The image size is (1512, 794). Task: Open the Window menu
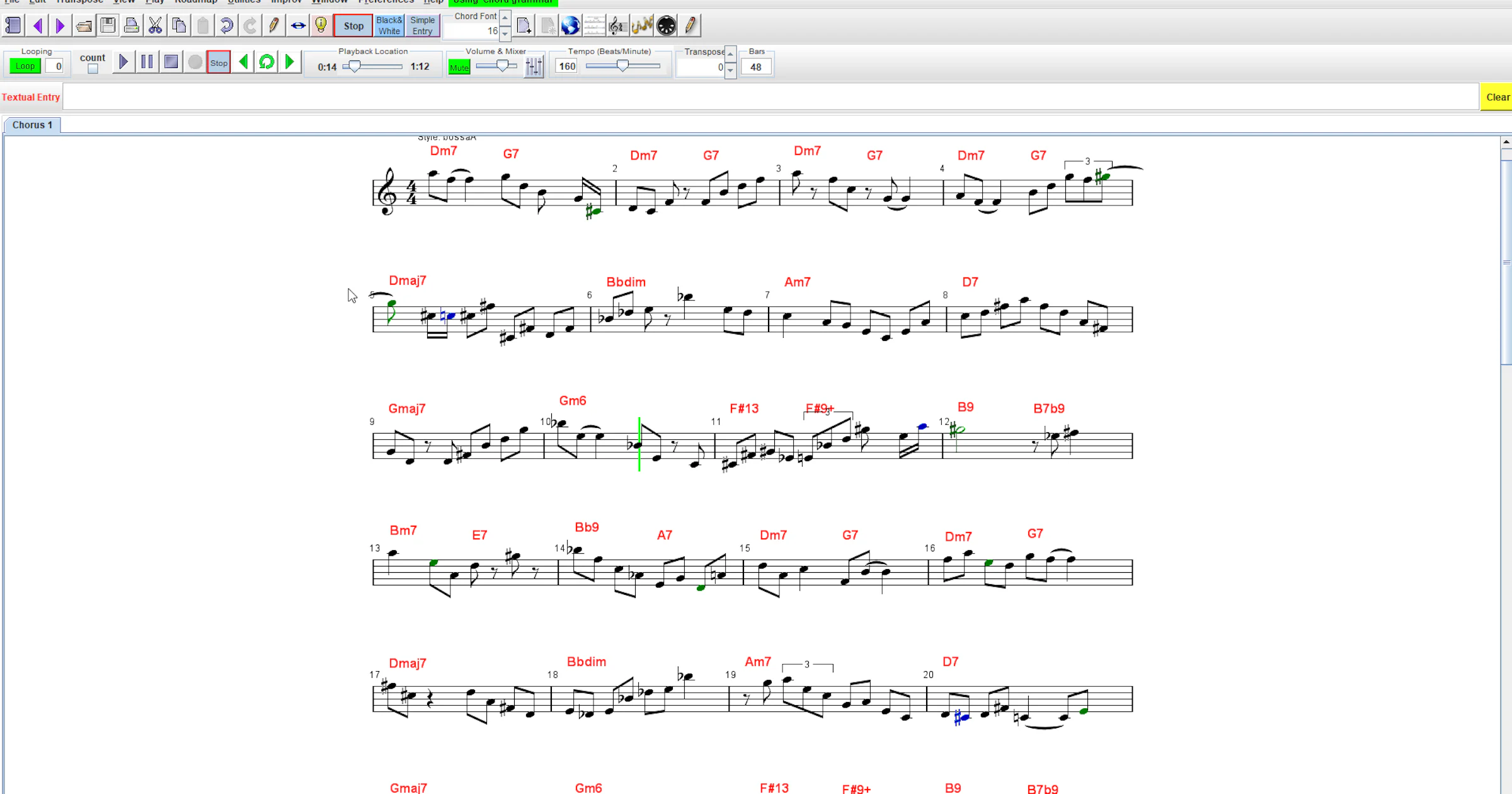(x=329, y=2)
